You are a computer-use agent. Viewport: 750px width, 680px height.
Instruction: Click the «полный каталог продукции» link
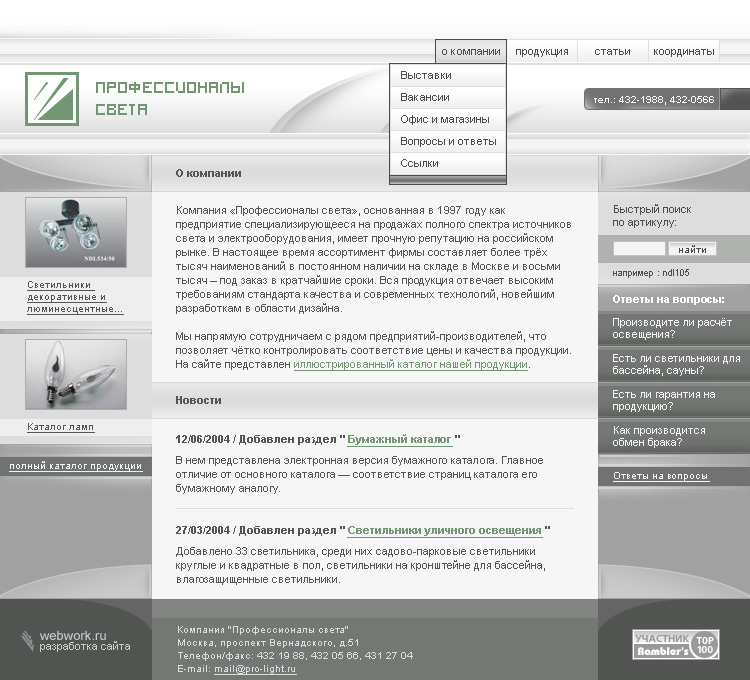[x=76, y=466]
